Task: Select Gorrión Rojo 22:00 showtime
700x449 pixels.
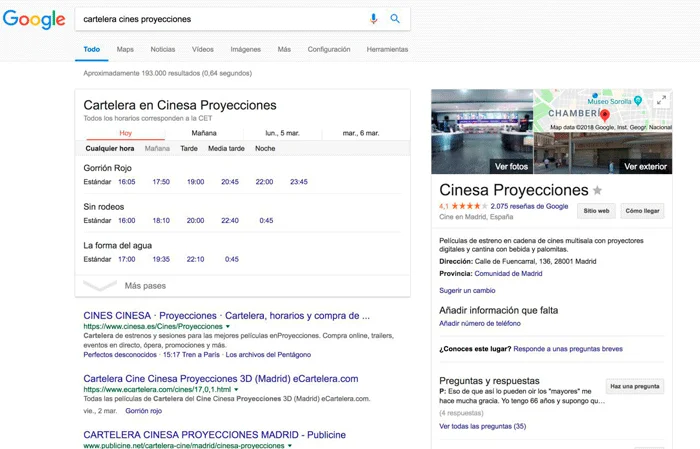Action: (264, 182)
